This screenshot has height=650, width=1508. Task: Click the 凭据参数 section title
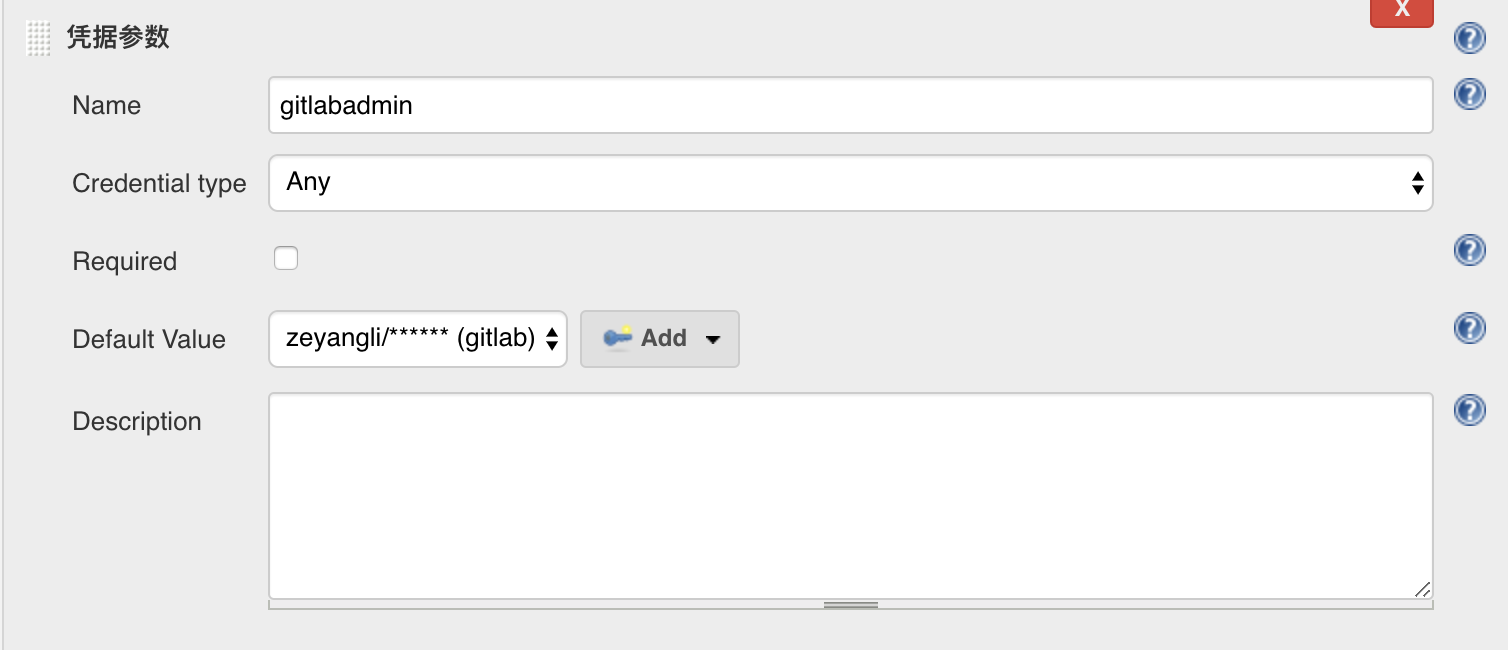point(118,38)
